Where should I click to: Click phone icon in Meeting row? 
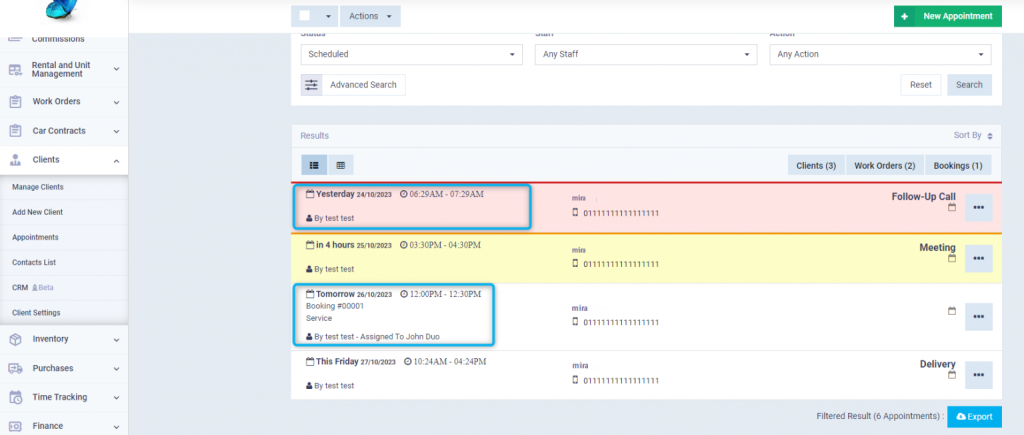[575, 263]
